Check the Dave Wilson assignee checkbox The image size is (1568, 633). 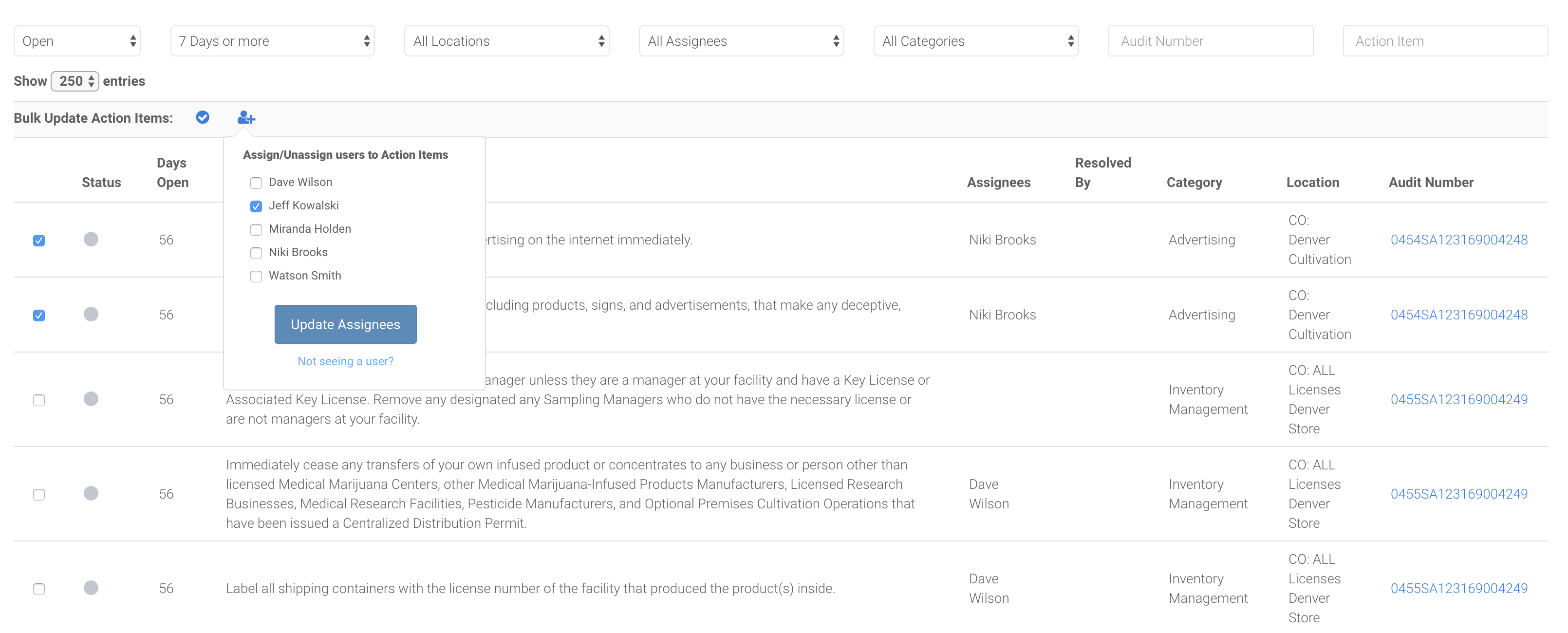(x=256, y=183)
